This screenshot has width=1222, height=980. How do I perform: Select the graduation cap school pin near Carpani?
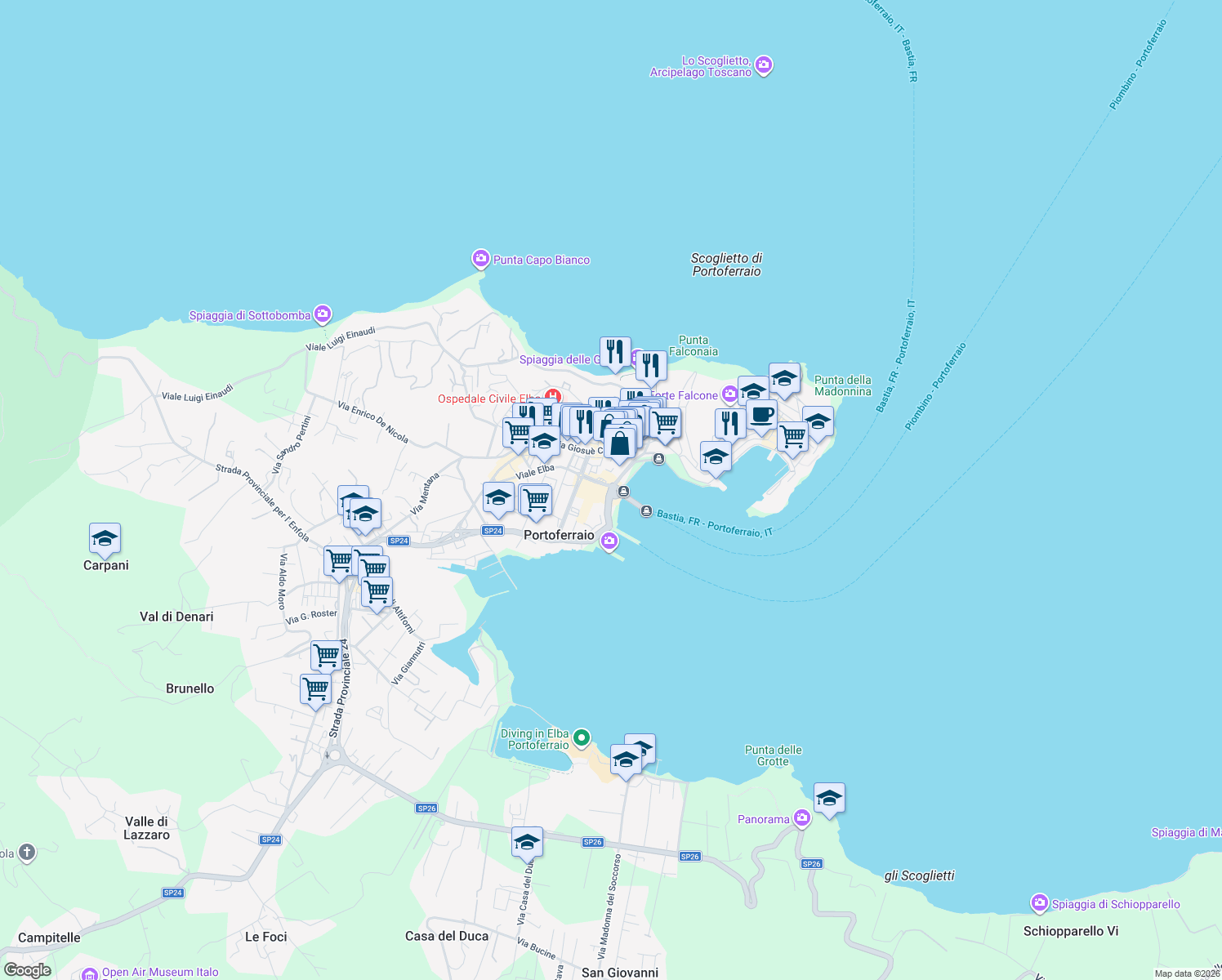coord(105,539)
